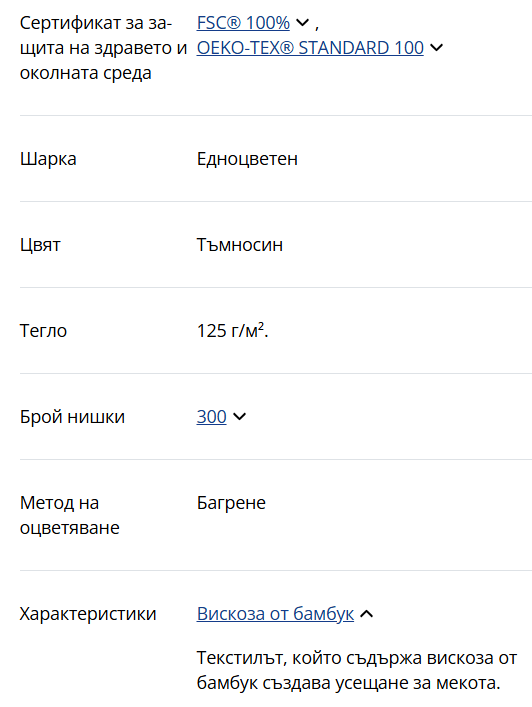
Task: Click the bamboo viscose description paragraph
Action: (x=357, y=670)
